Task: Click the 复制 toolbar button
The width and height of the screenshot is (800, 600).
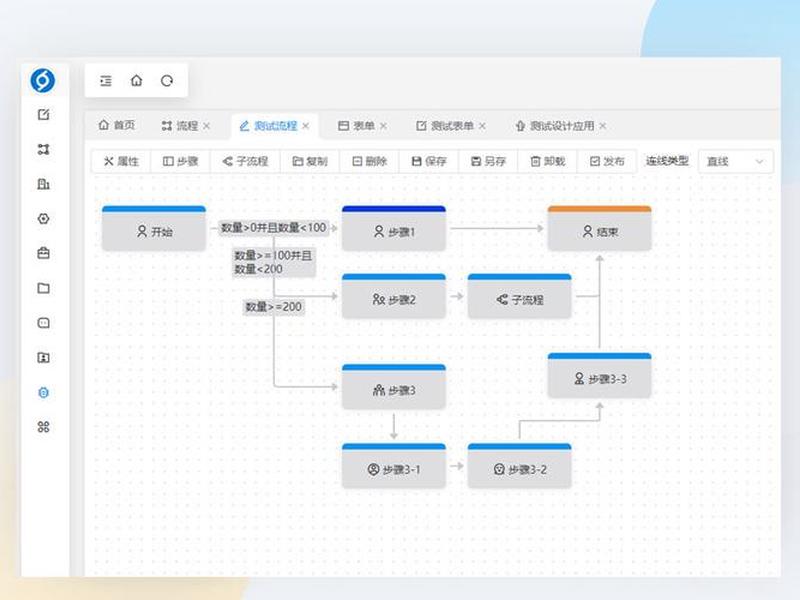Action: [x=310, y=161]
